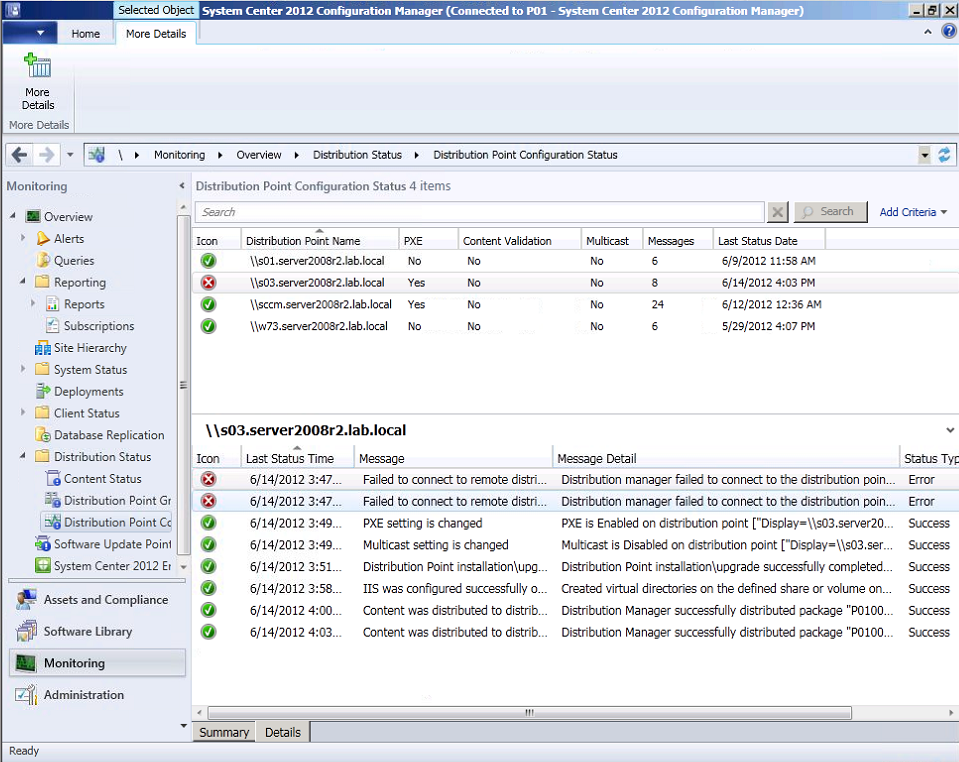Sort by Last Status Date column
This screenshot has height=762, width=959.
(x=769, y=240)
